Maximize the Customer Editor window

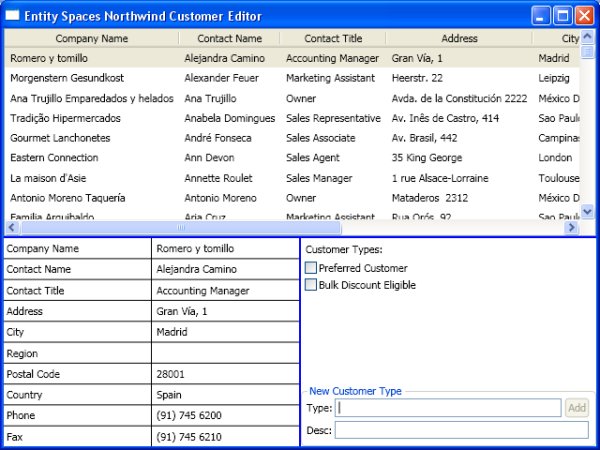click(562, 16)
